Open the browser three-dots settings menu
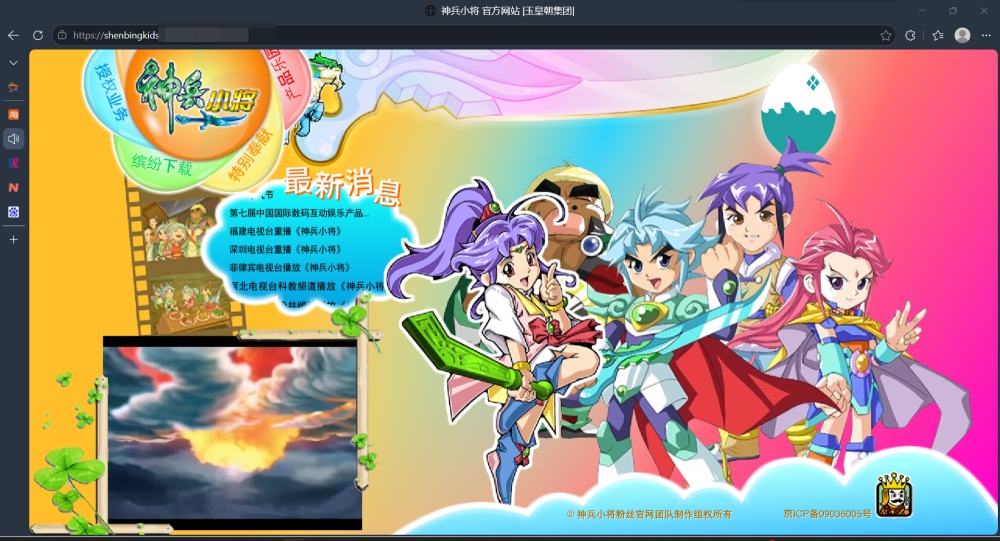The height and width of the screenshot is (541, 1000). coord(986,36)
